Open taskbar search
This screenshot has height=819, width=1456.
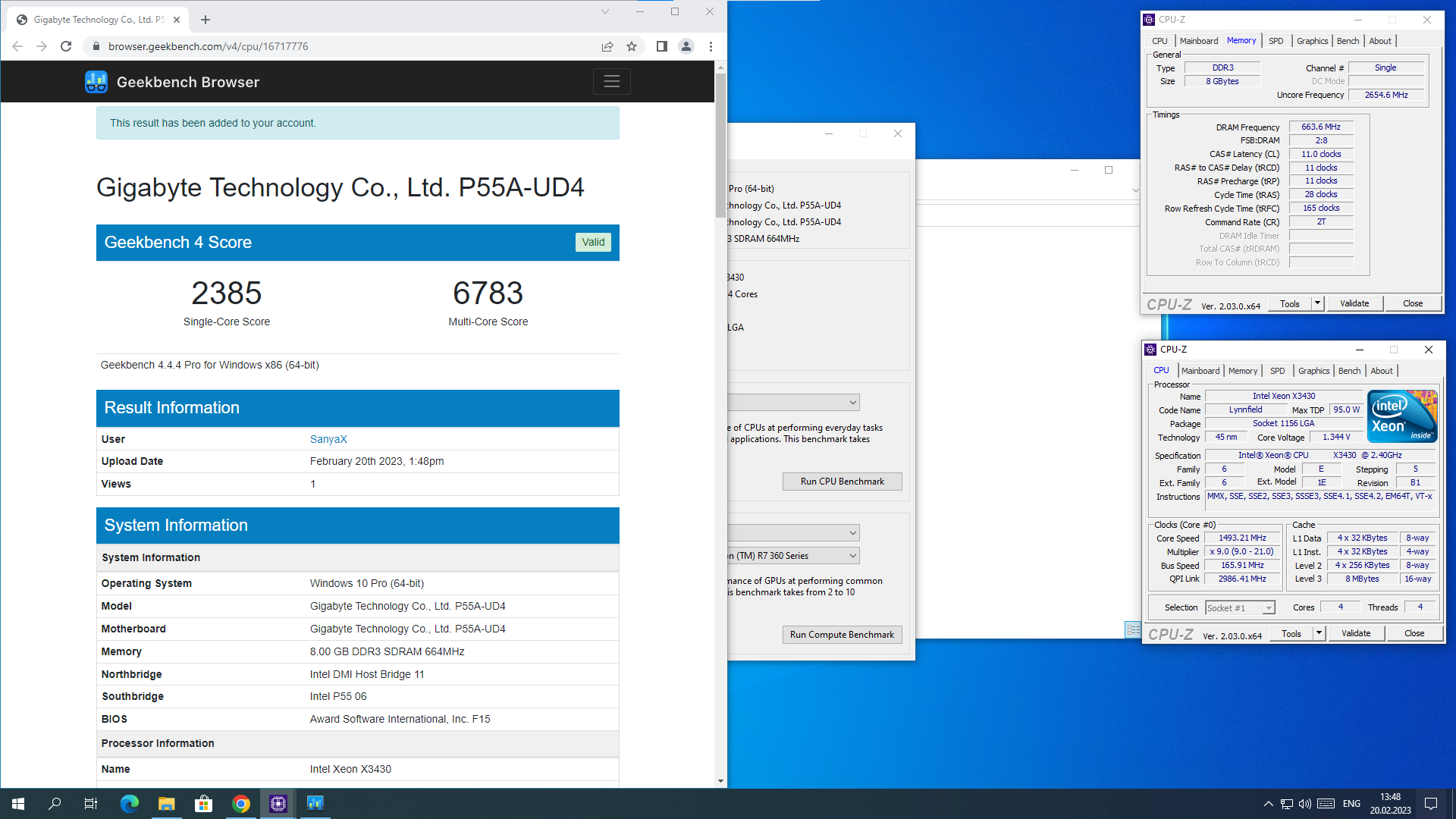coord(55,804)
